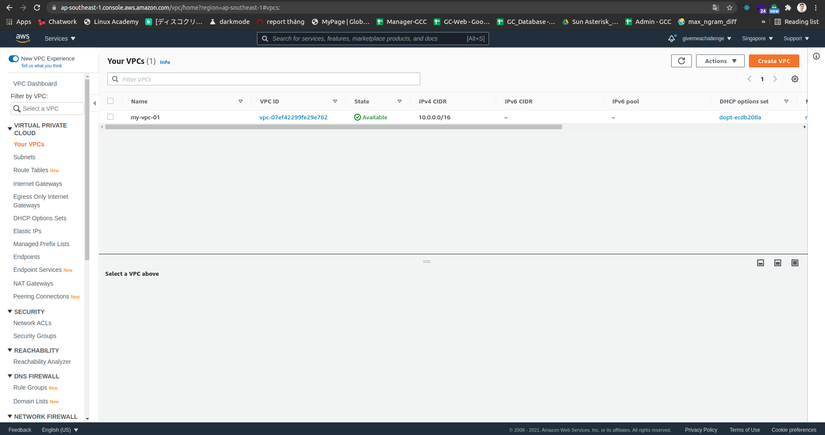Image resolution: width=825 pixels, height=435 pixels.
Task: Show more bookmarks chevron
Action: (763, 22)
